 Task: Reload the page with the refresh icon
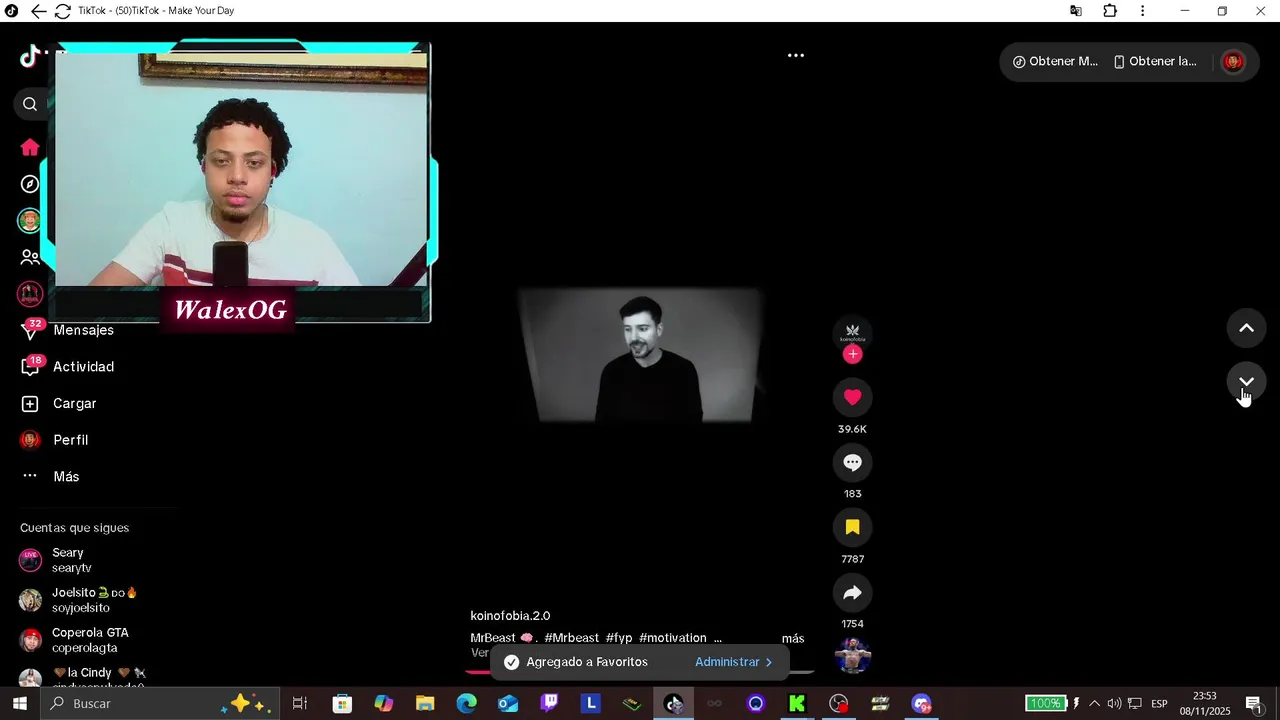click(x=63, y=11)
